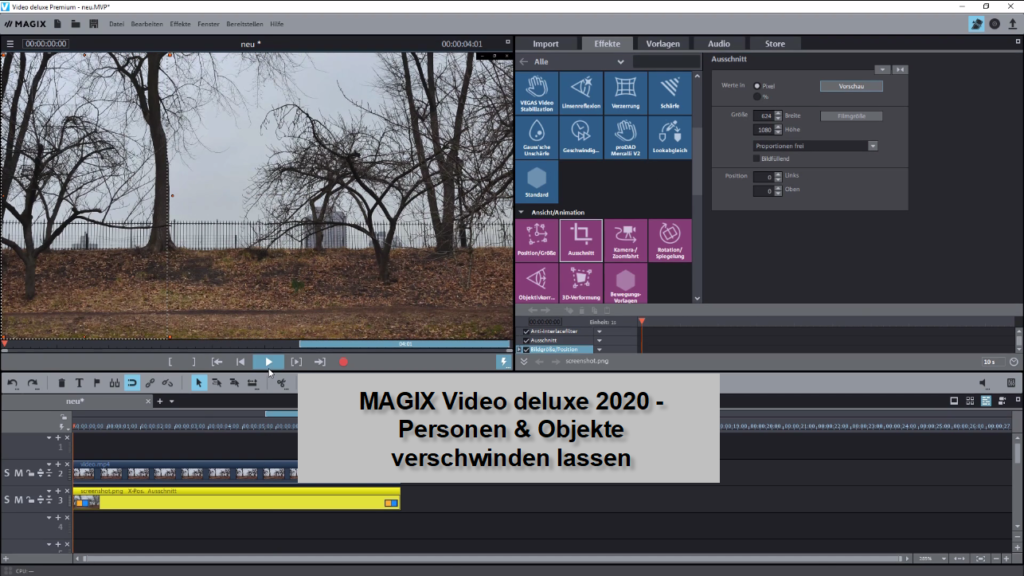
Task: Click the redo arrow in timeline toolbar
Action: tap(33, 383)
